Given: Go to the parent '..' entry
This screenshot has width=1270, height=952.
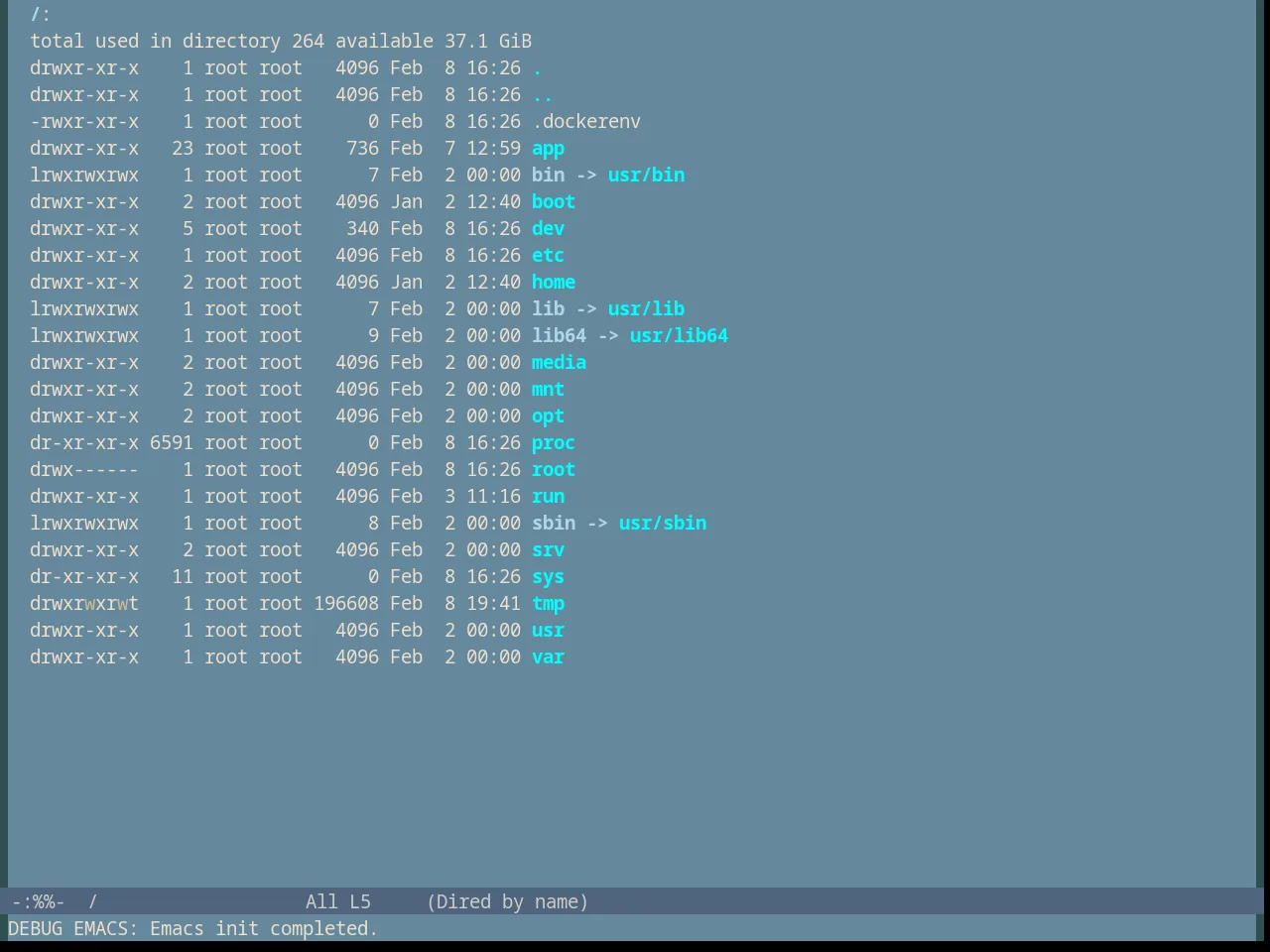Looking at the screenshot, I should tap(543, 95).
